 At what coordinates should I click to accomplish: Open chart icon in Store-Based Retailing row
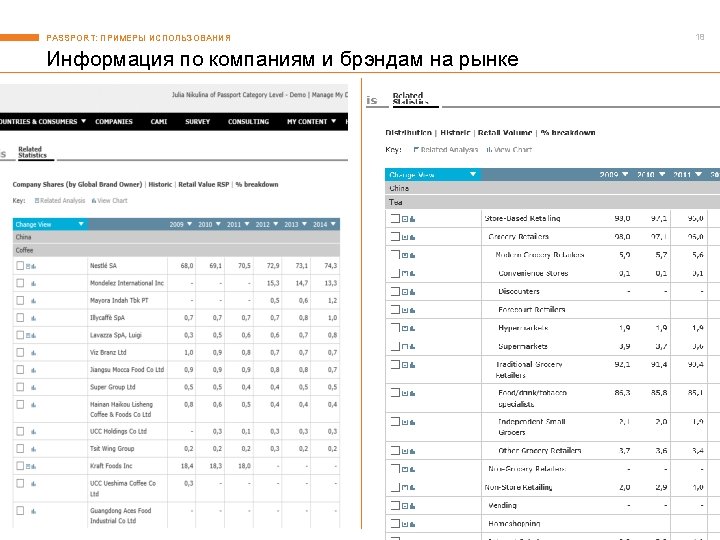coord(412,219)
